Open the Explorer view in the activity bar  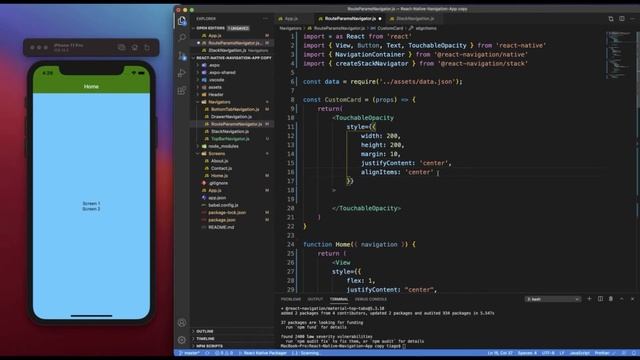coord(182,21)
